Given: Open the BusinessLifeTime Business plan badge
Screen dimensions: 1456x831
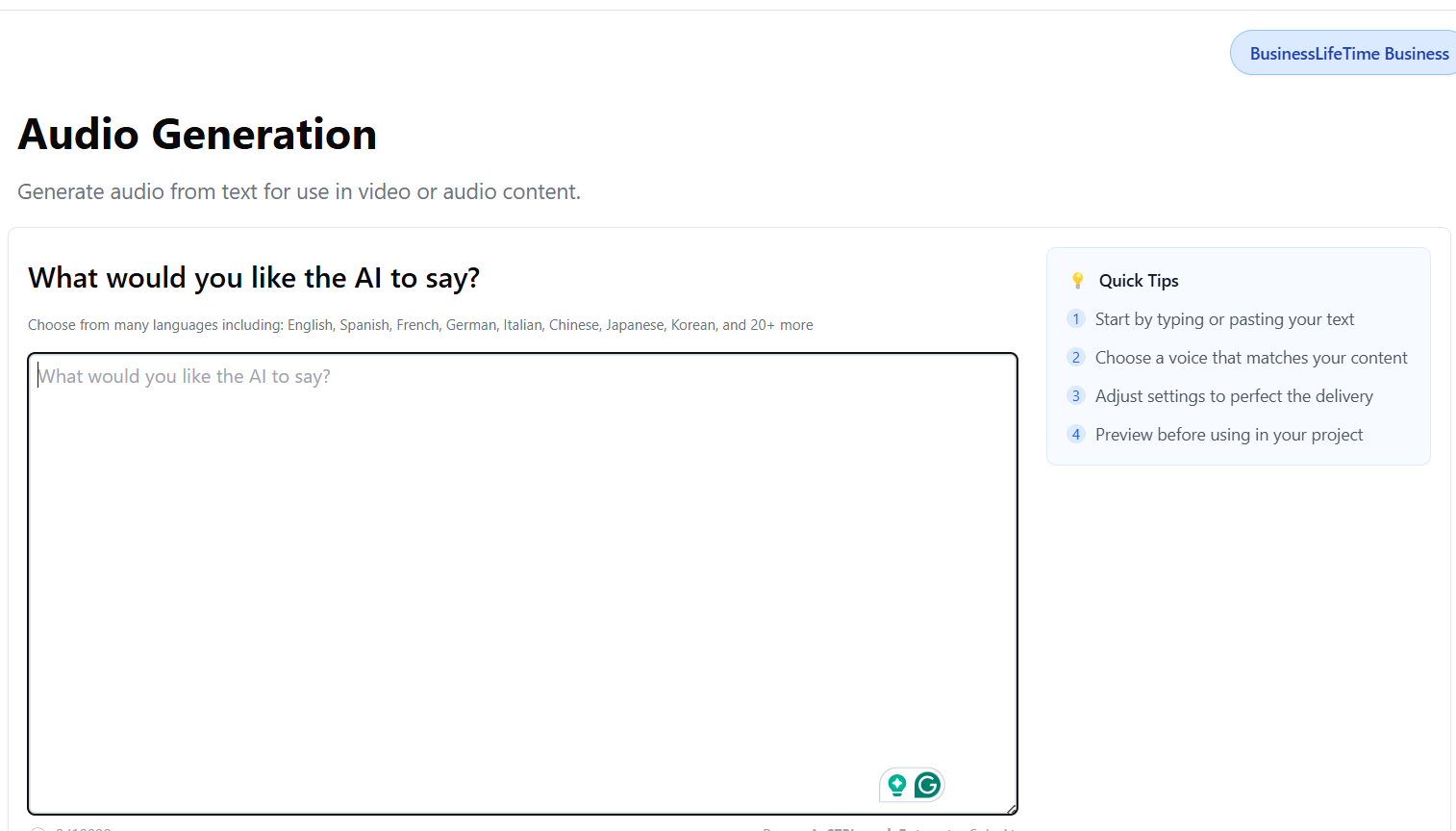Looking at the screenshot, I should pyautogui.click(x=1343, y=53).
